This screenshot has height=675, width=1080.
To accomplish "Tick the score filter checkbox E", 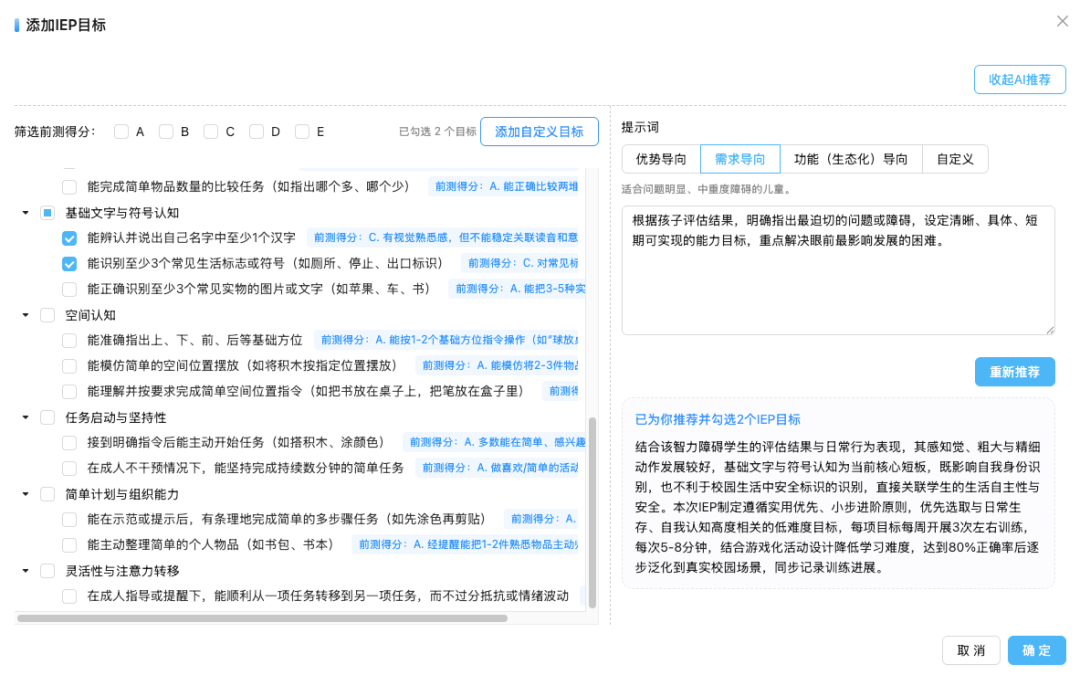I will point(302,132).
